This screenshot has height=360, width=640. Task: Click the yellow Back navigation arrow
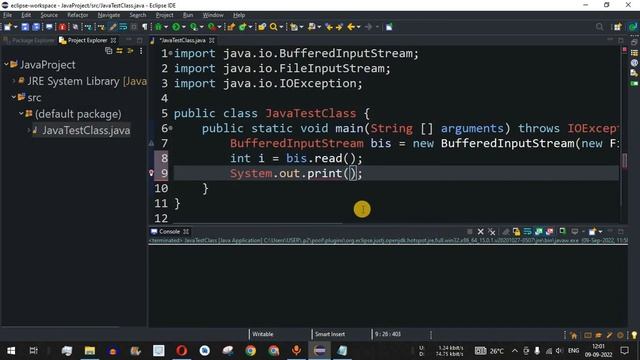tap(351, 27)
